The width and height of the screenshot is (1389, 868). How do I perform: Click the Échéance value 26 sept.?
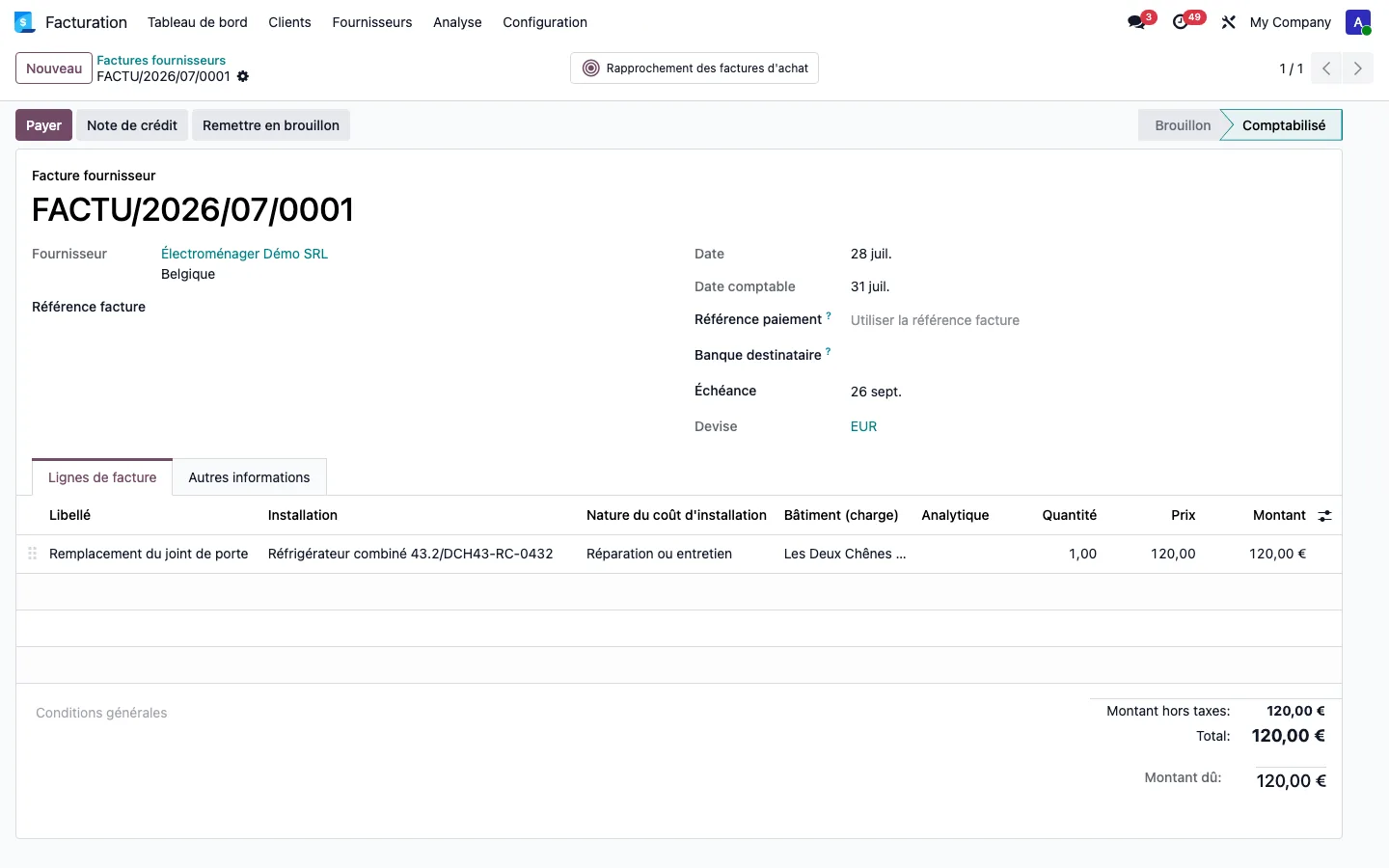pos(876,392)
